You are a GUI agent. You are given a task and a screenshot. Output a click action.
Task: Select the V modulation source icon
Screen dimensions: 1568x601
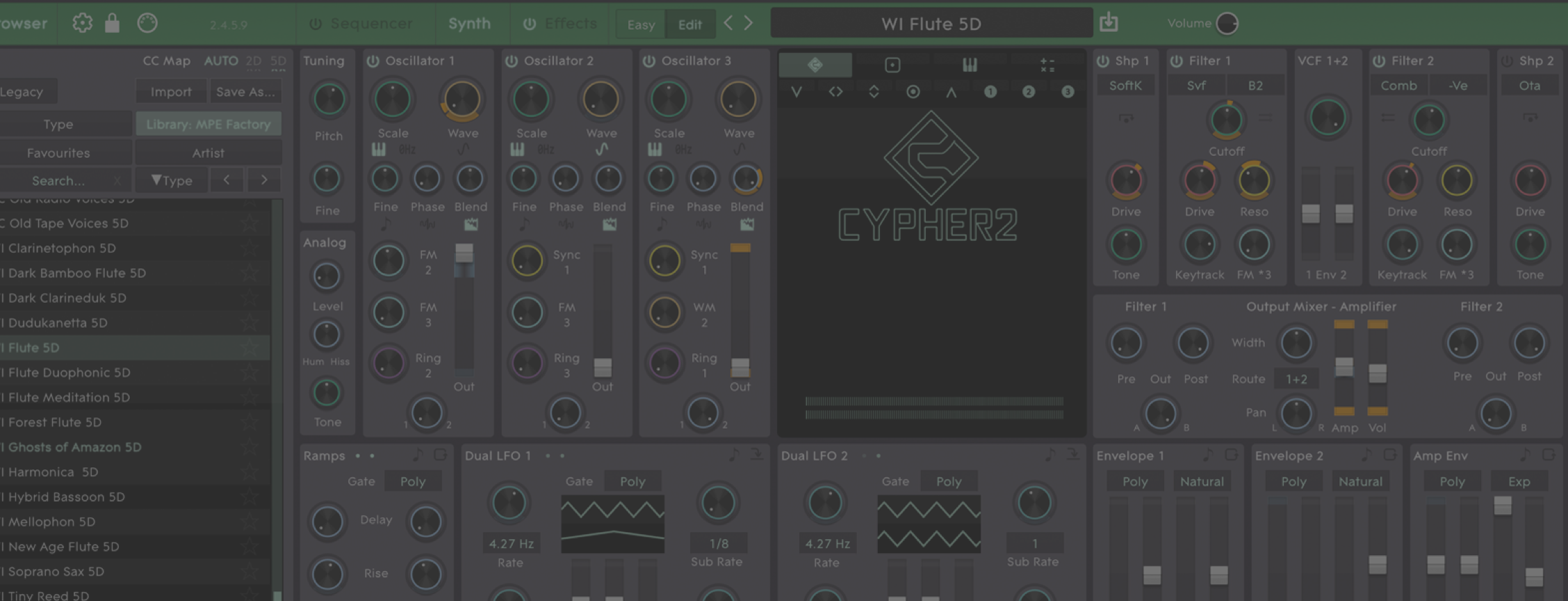point(797,91)
